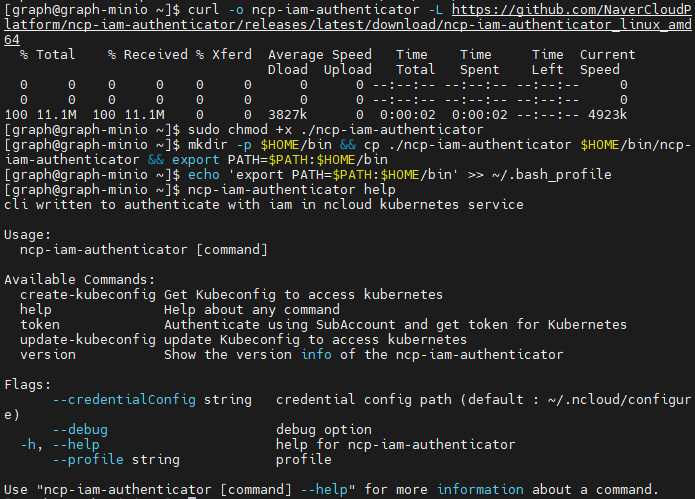Click the '--debug' flag text
The image size is (695, 499).
[x=80, y=430]
